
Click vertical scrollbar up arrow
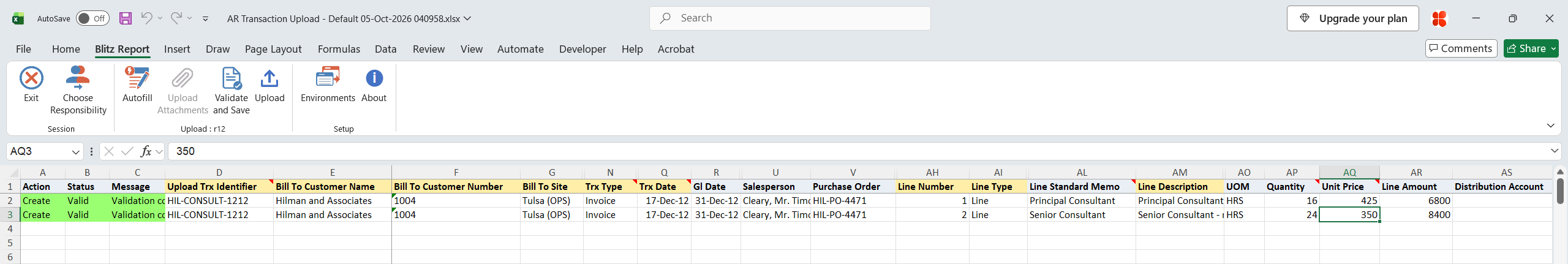[1560, 172]
